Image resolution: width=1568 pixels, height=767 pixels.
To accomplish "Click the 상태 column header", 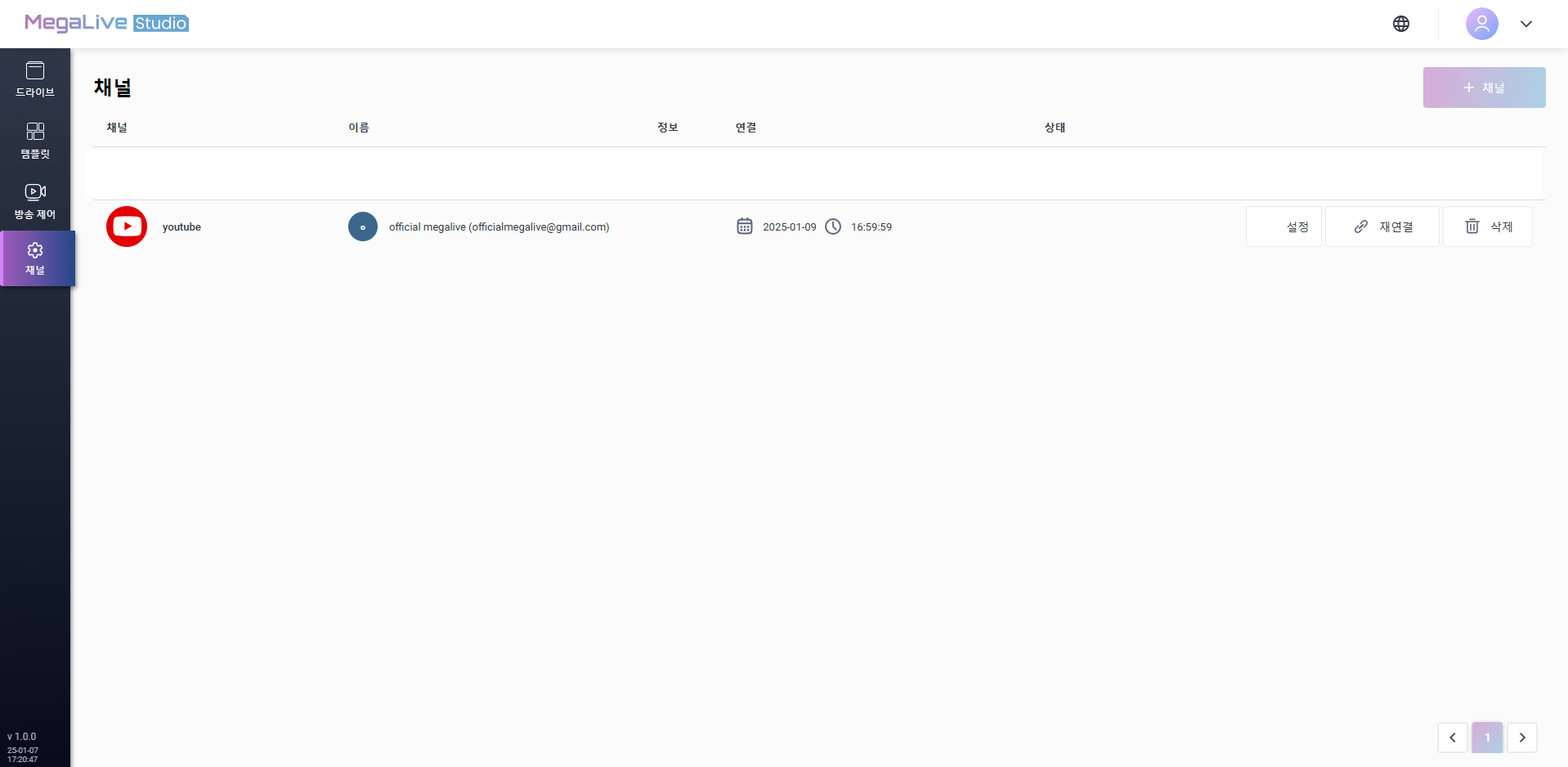I will [x=1055, y=128].
